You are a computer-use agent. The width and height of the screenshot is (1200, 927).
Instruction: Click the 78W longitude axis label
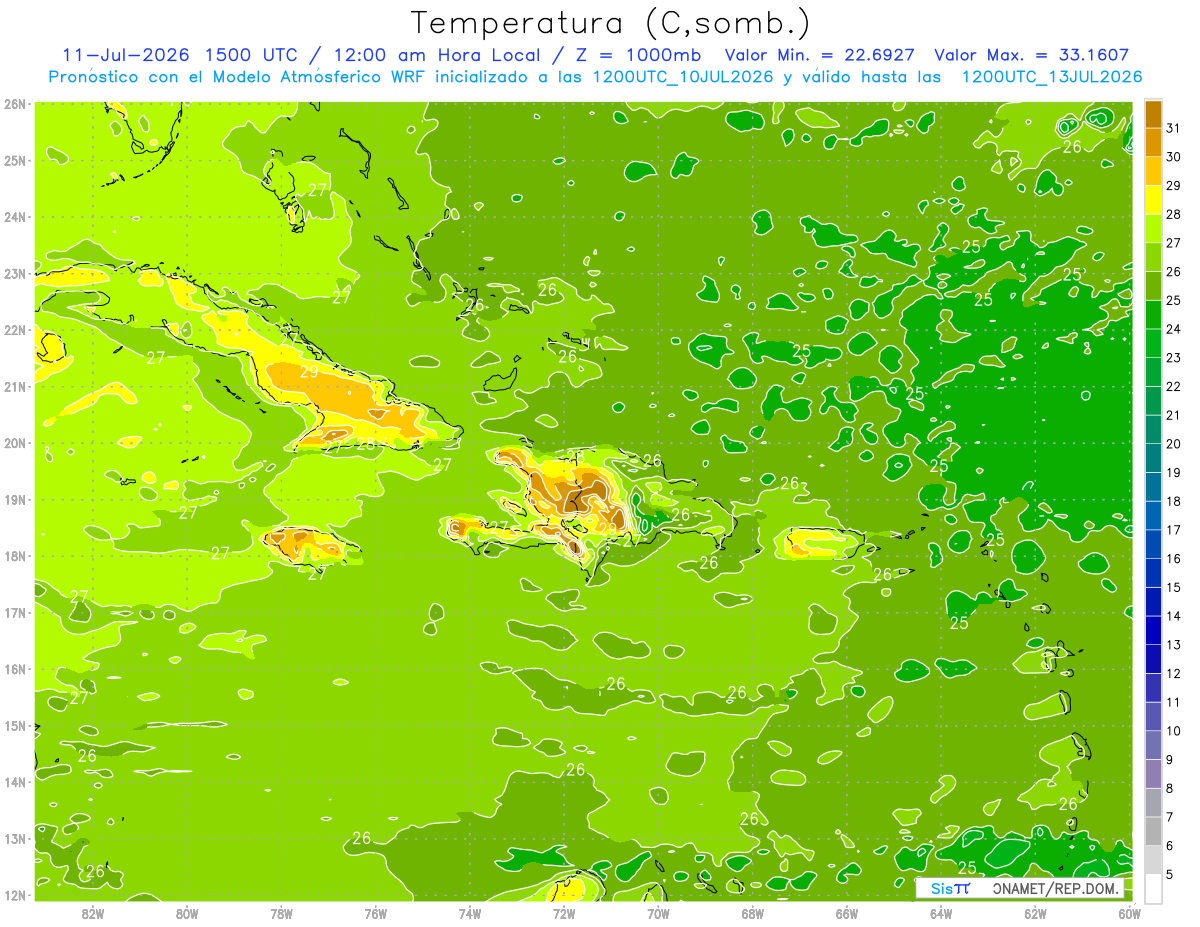281,912
